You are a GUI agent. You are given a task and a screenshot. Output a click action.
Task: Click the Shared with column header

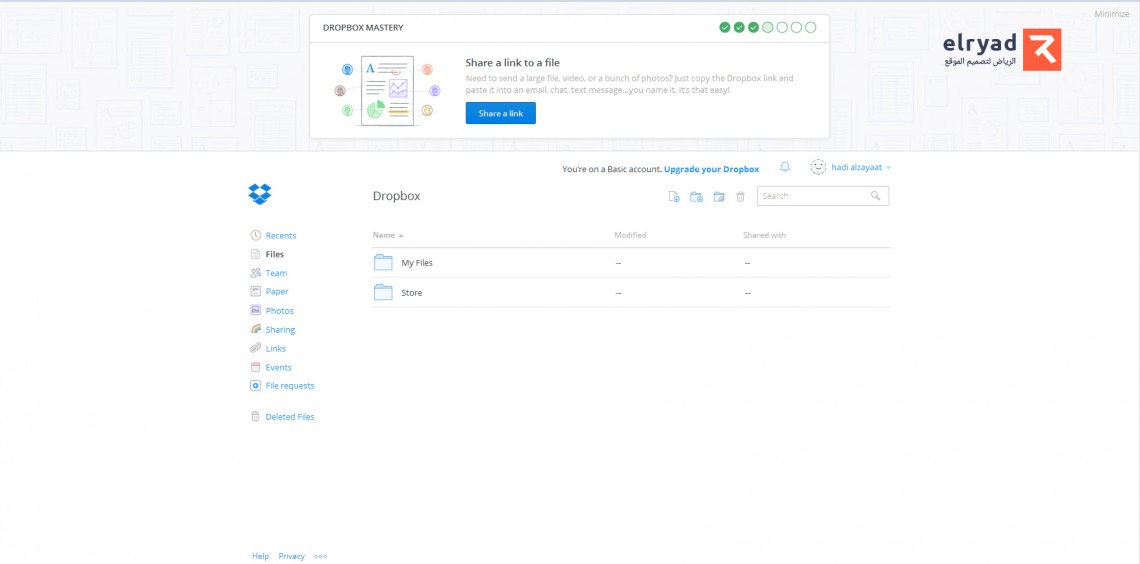coord(764,235)
